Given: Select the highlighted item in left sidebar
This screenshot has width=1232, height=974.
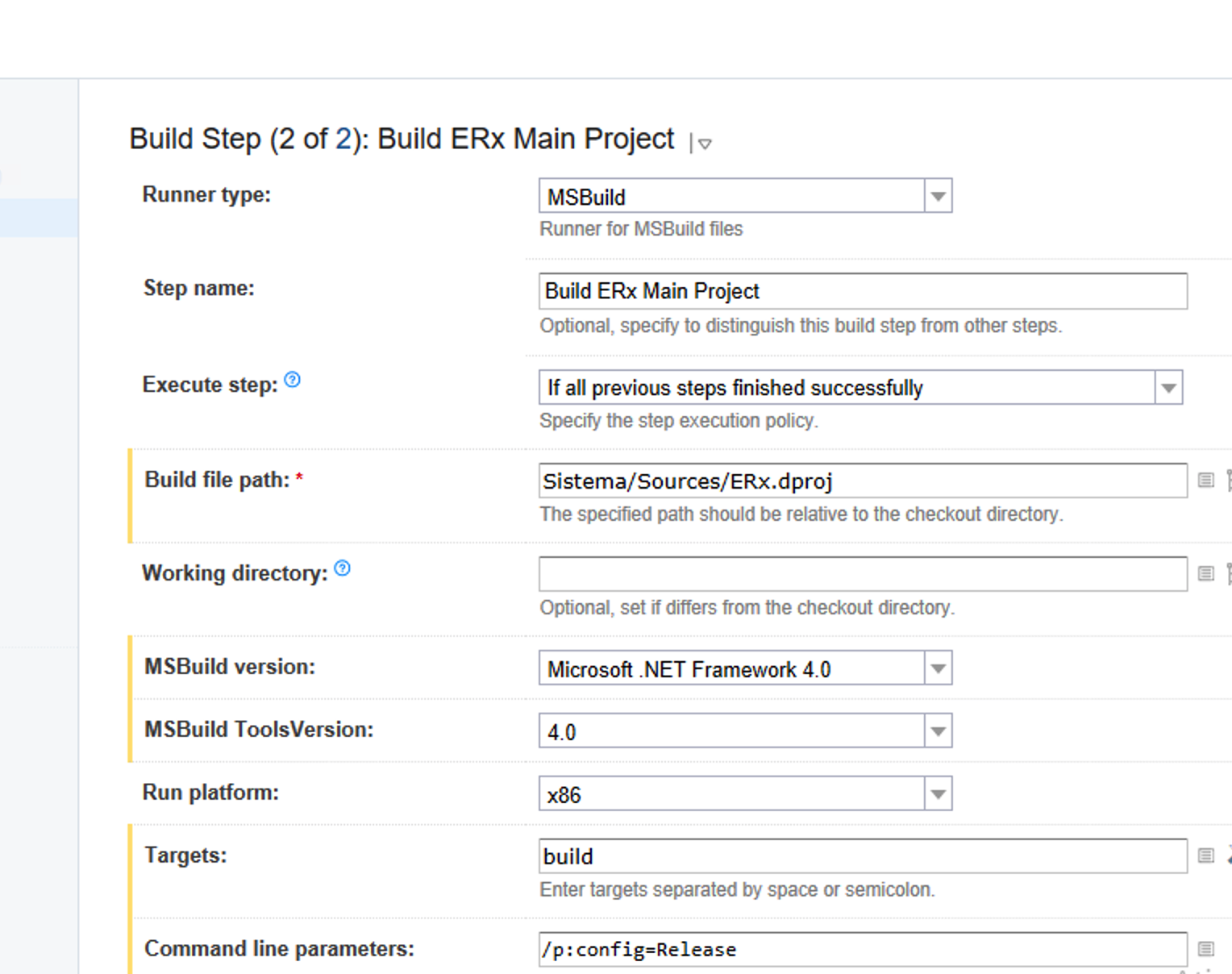Looking at the screenshot, I should [x=39, y=219].
